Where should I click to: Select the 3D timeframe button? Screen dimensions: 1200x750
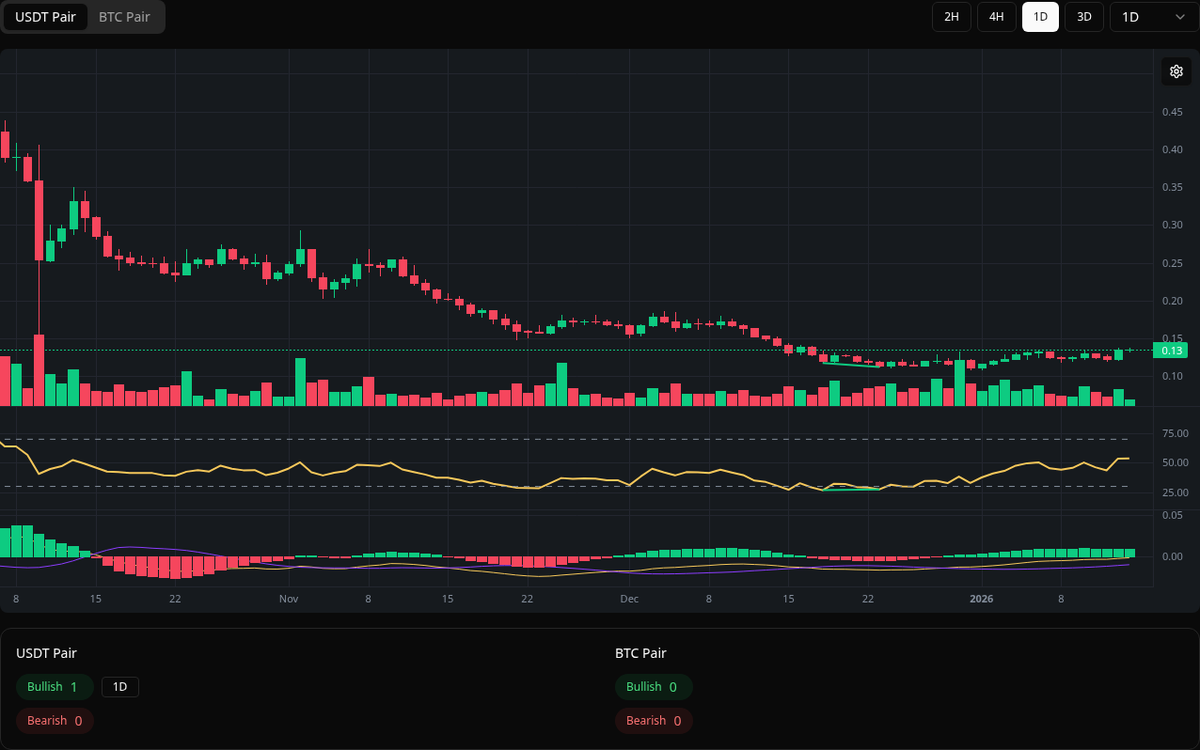[1084, 17]
